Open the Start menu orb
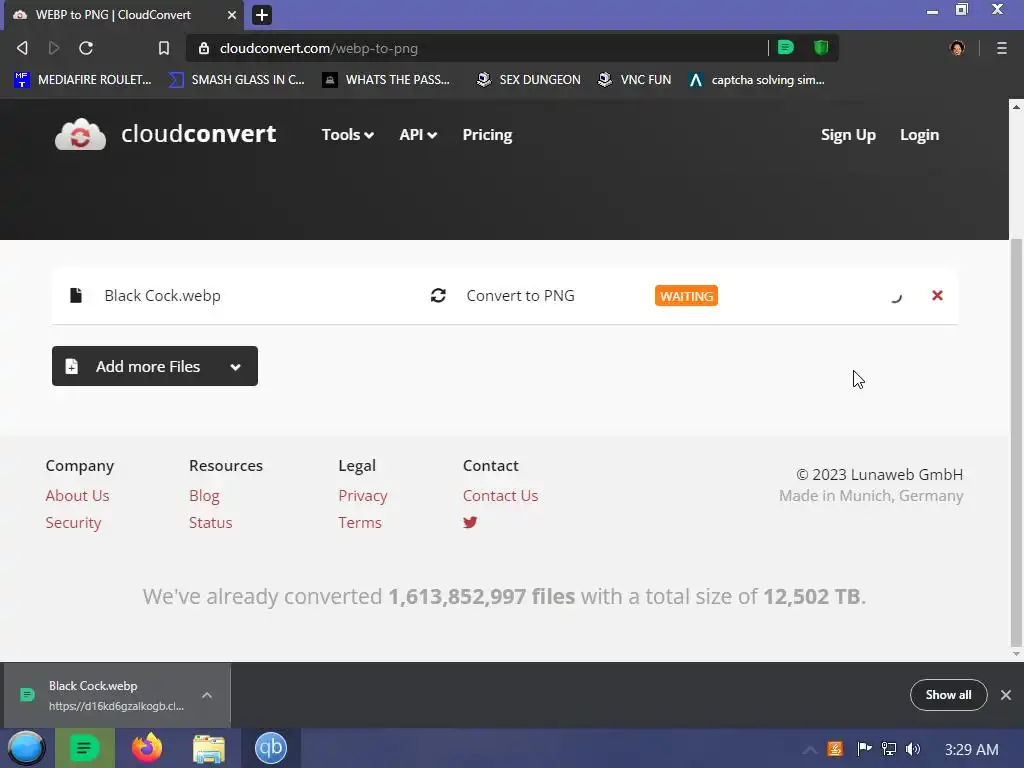The width and height of the screenshot is (1024, 768). tap(26, 748)
